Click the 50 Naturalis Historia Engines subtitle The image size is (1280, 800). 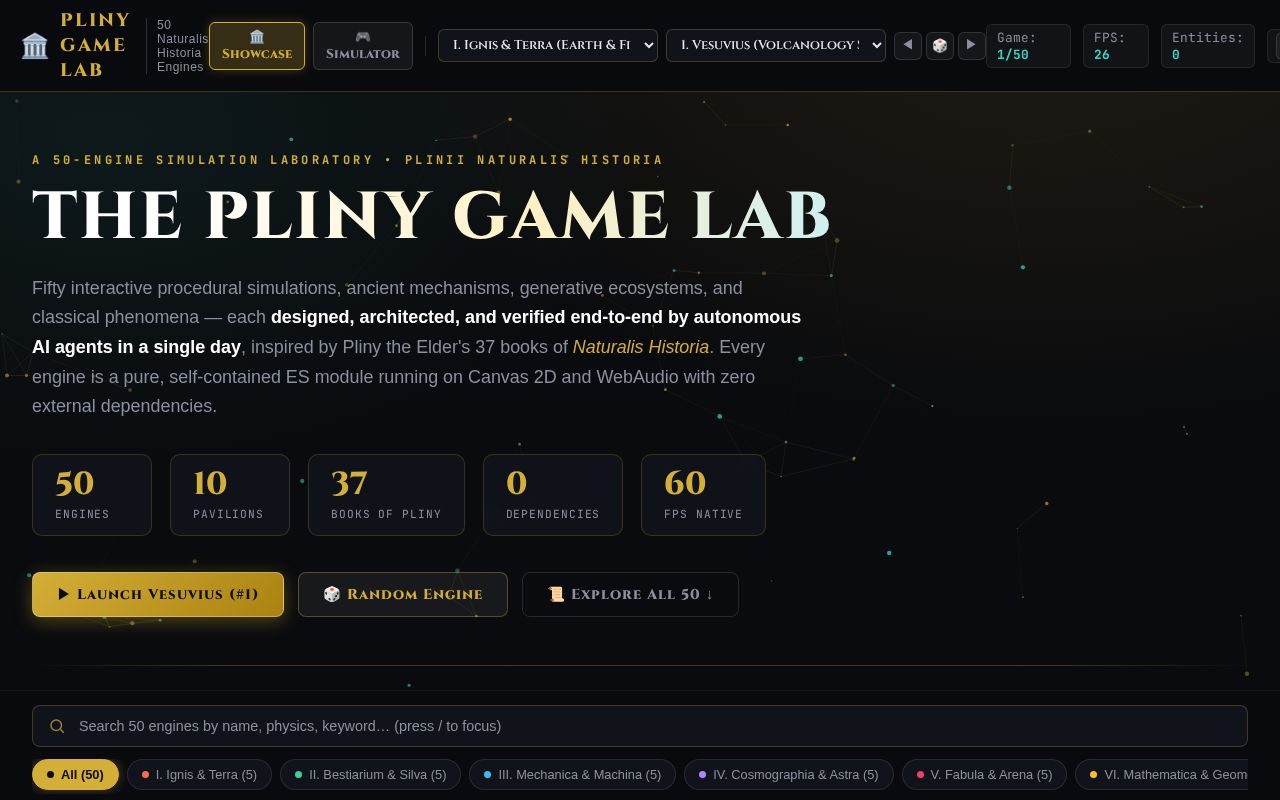[x=182, y=46]
